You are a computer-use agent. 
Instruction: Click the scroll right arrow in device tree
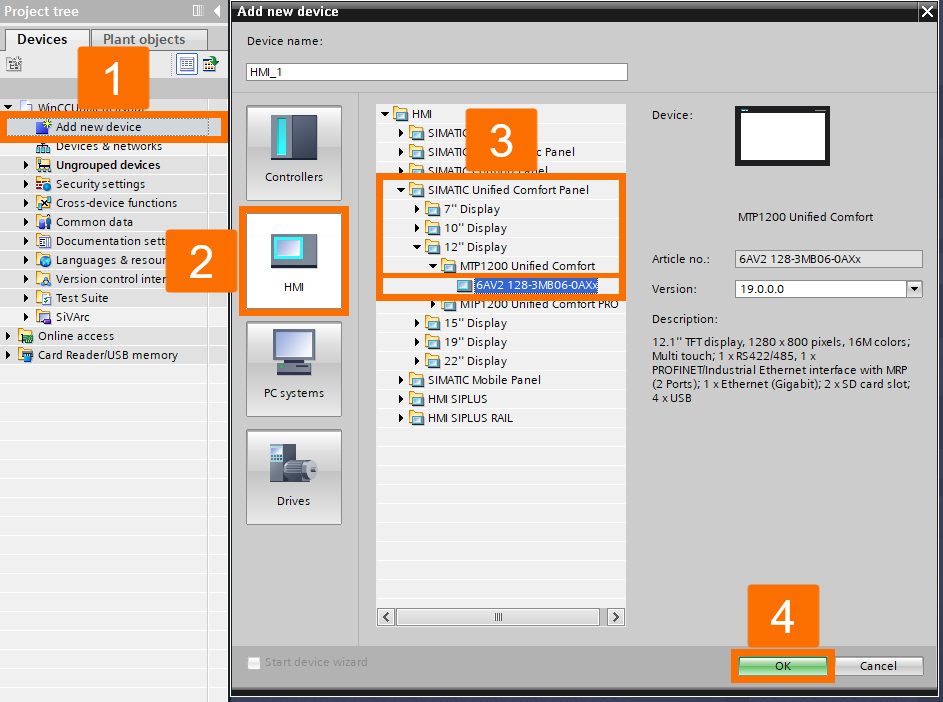pyautogui.click(x=615, y=617)
